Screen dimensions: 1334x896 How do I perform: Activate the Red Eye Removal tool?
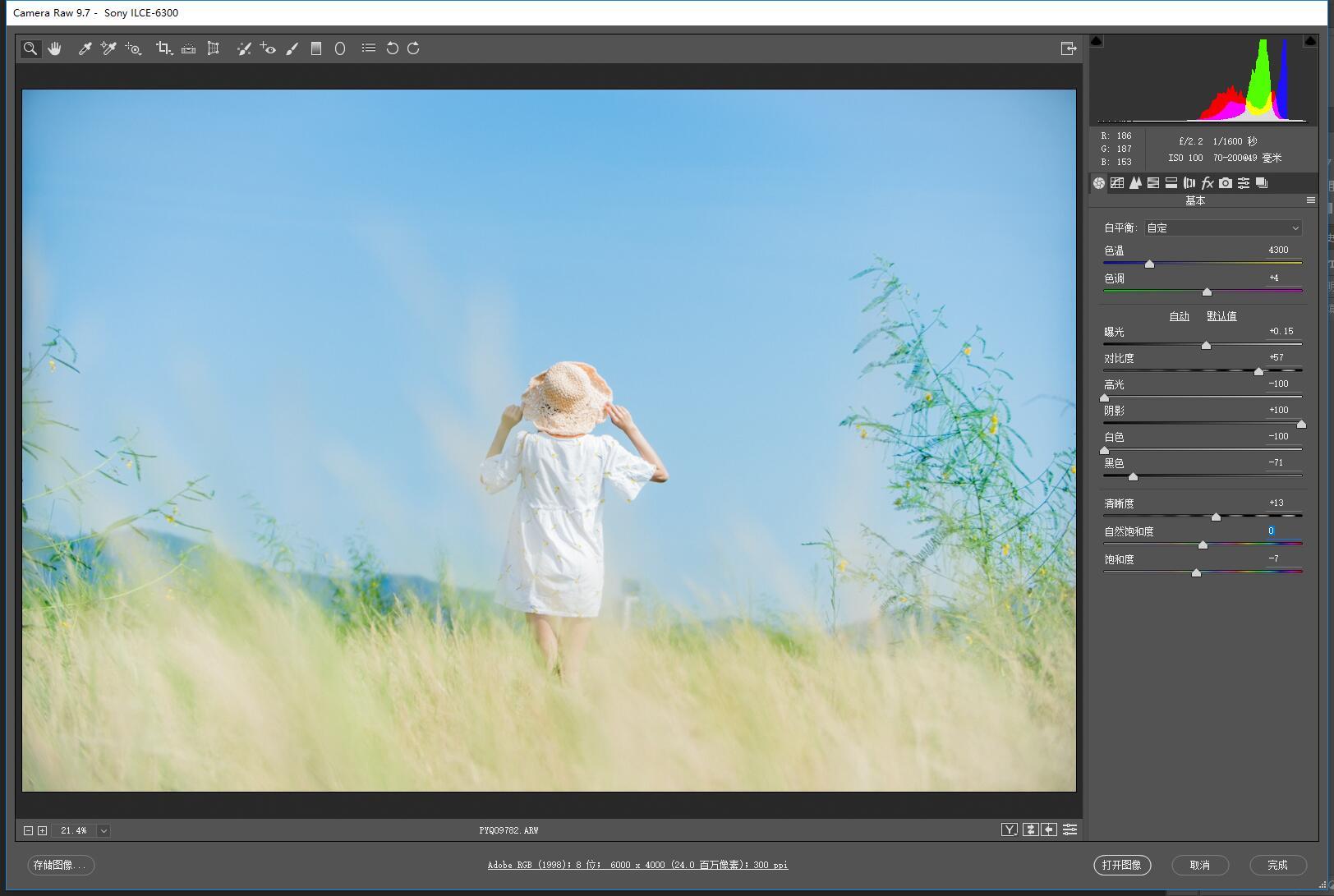268,48
